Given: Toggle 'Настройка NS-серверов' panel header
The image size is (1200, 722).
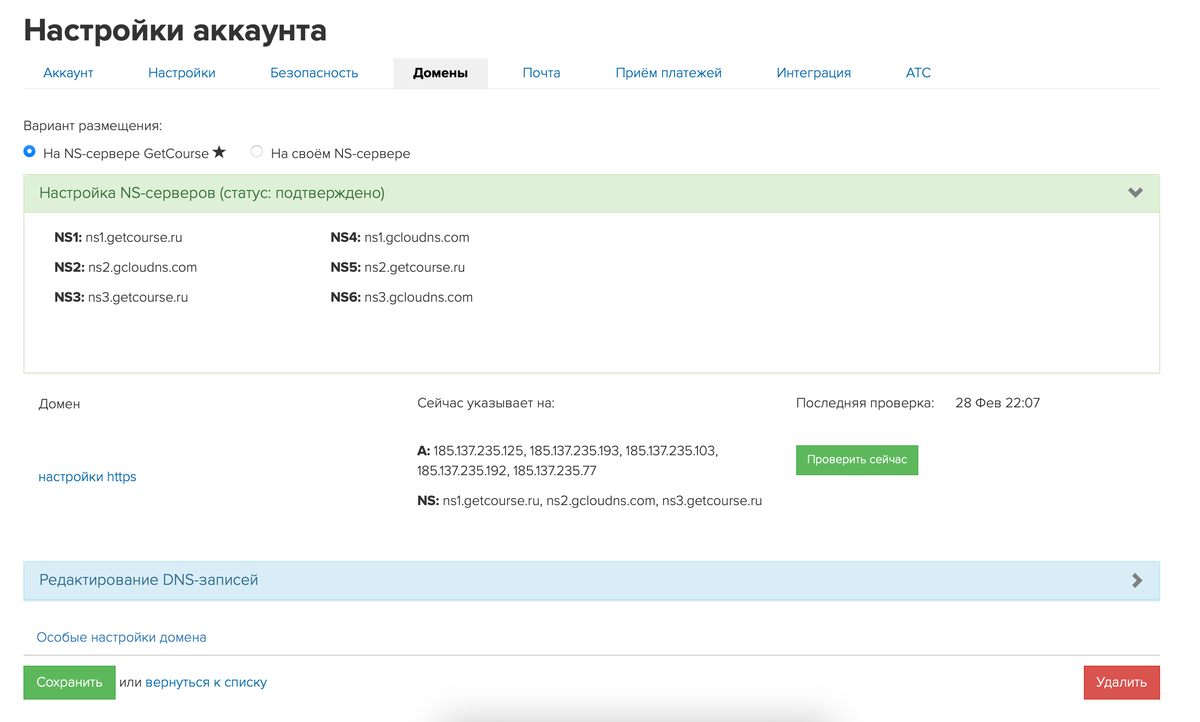Looking at the screenshot, I should click(212, 193).
